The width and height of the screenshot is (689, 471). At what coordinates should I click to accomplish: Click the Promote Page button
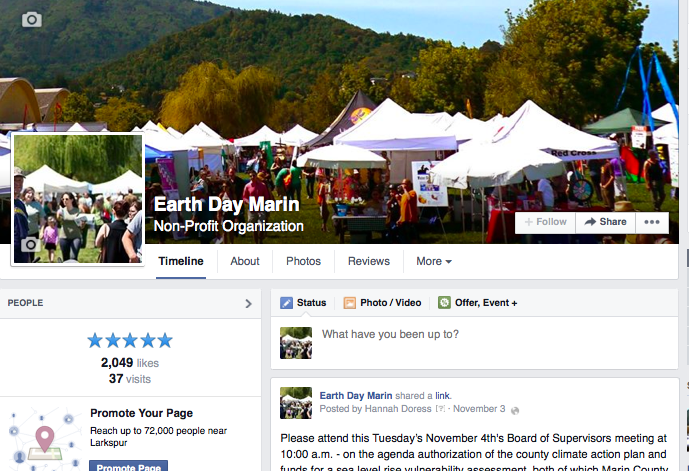point(128,467)
